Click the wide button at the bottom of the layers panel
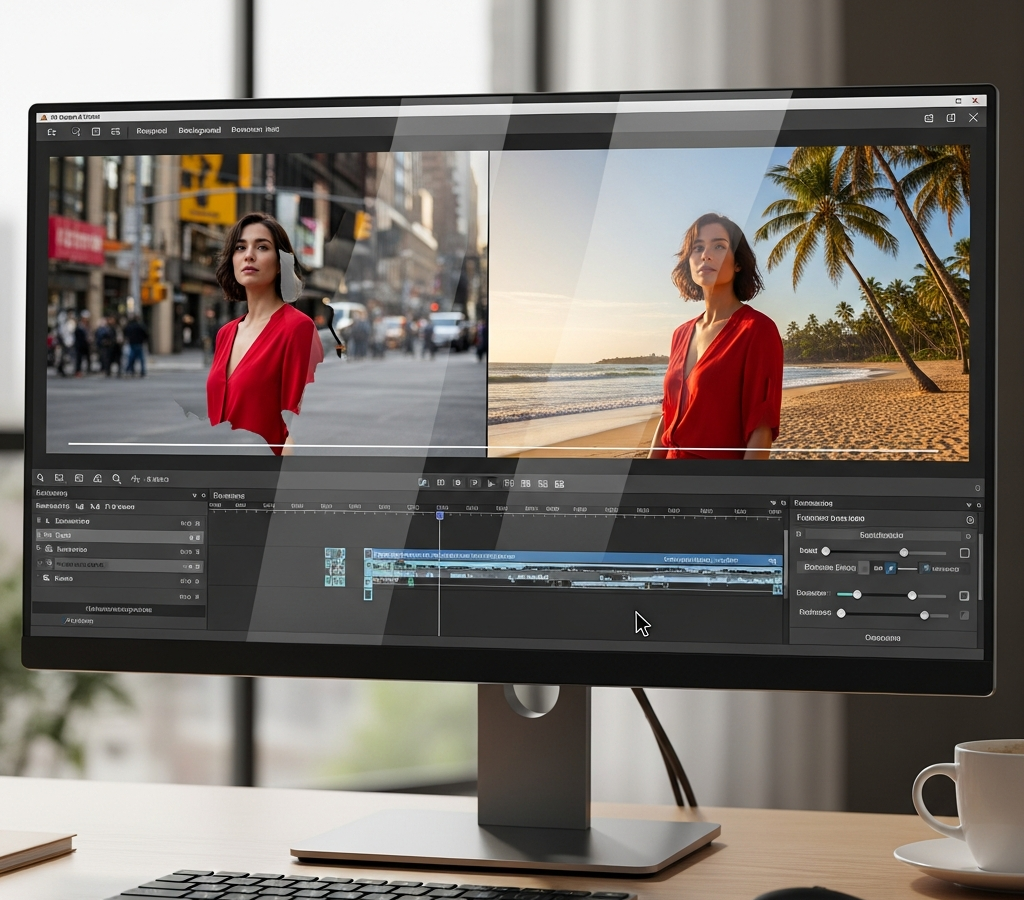 119,609
